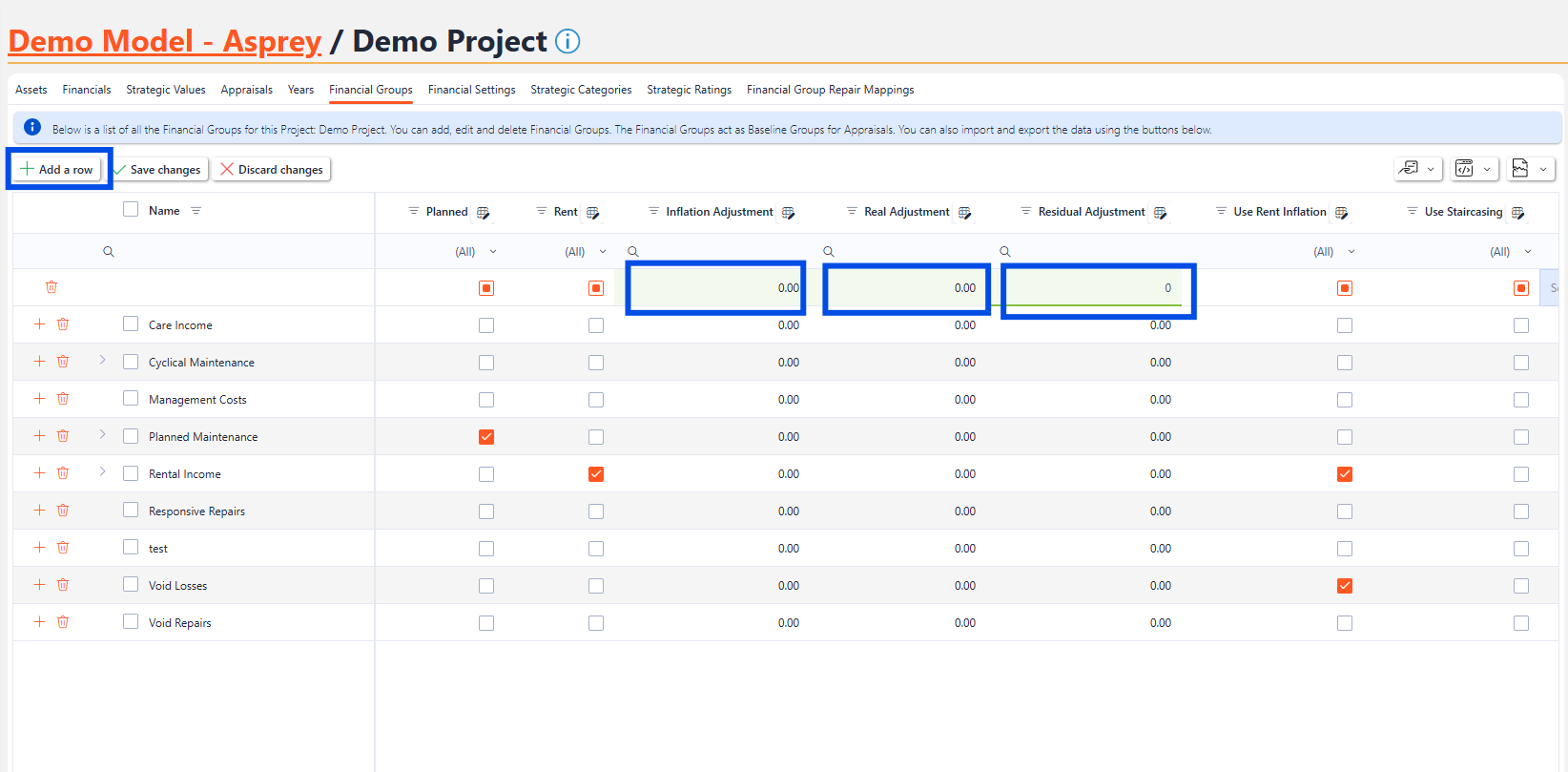Open the code export dropdown button
Screen dimensions: 1568x772
pyautogui.click(x=1475, y=169)
